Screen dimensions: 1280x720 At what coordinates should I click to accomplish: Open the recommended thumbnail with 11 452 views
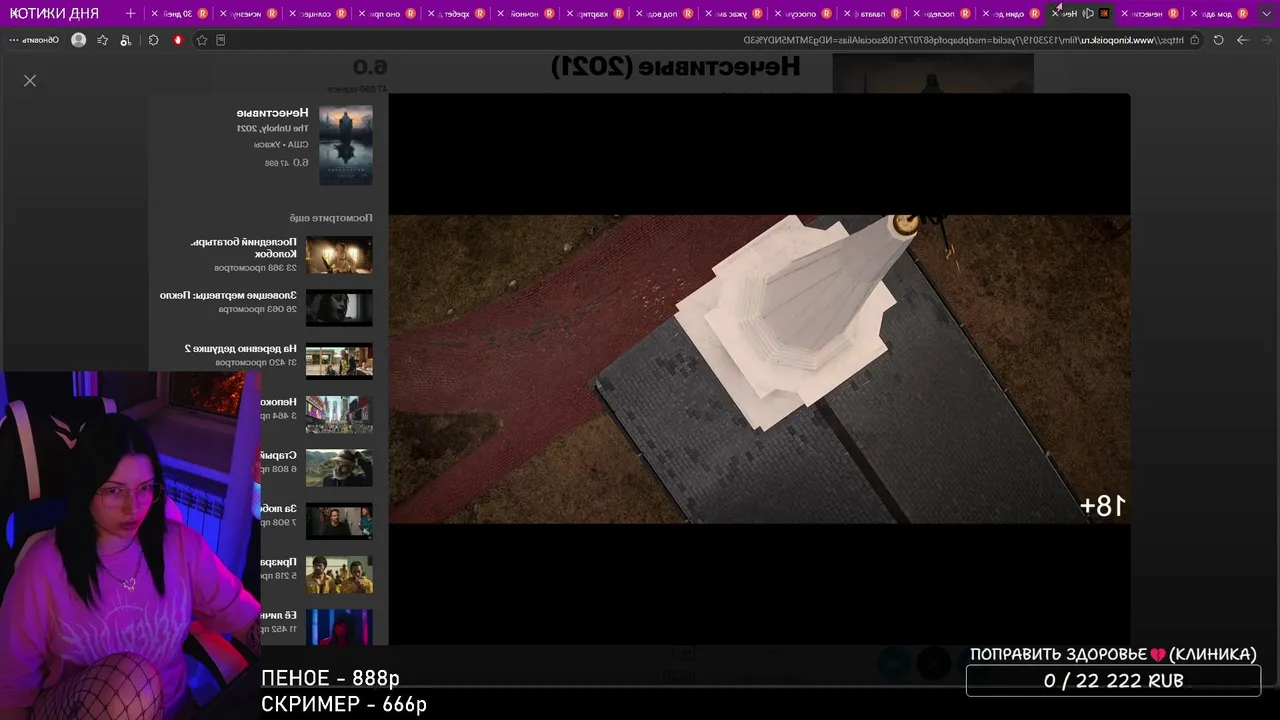click(339, 627)
